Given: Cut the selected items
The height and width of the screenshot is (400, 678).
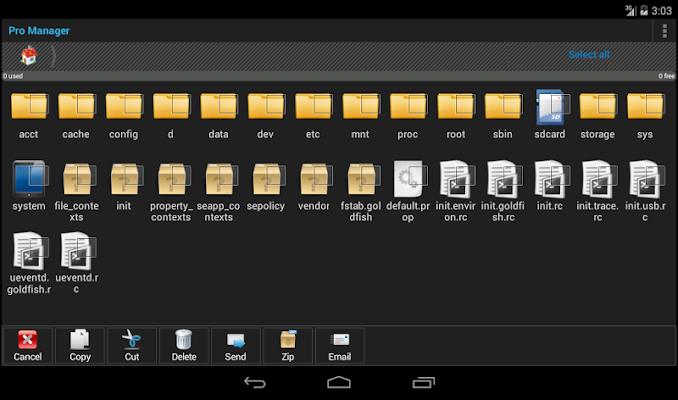Looking at the screenshot, I should point(132,346).
